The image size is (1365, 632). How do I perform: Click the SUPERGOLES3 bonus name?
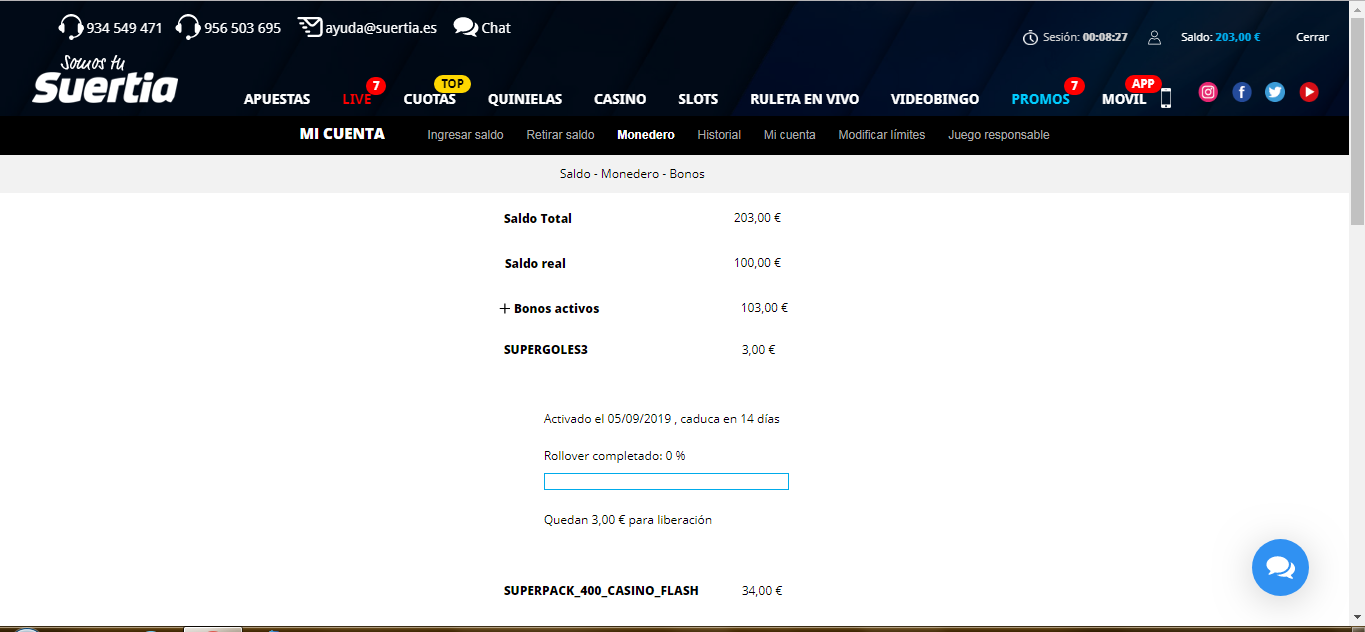[x=546, y=350]
